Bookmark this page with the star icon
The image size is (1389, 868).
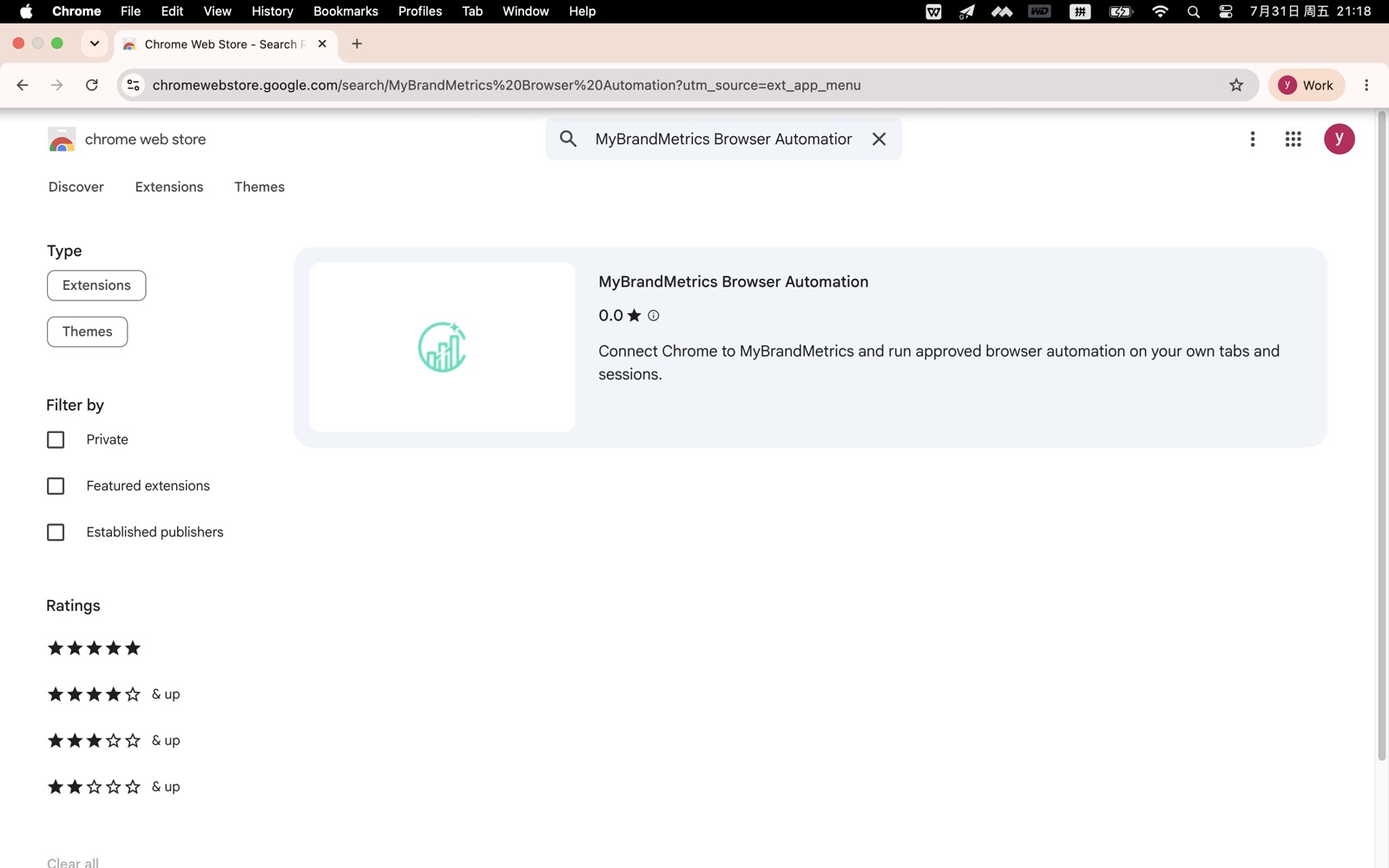[1236, 85]
